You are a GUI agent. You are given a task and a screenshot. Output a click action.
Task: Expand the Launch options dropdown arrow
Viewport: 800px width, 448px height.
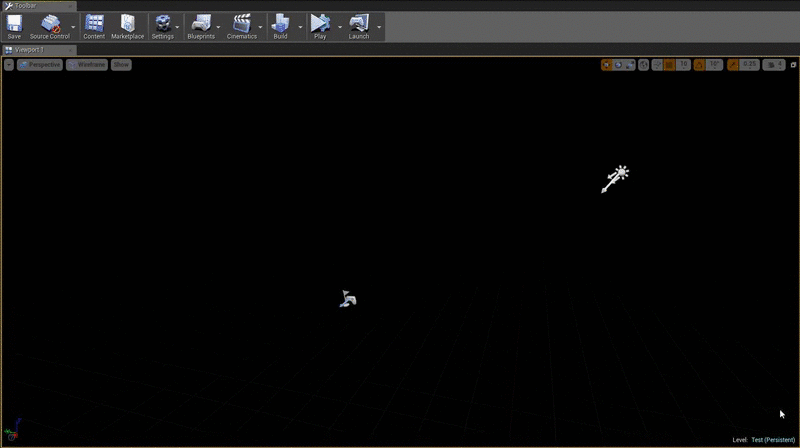coord(379,27)
